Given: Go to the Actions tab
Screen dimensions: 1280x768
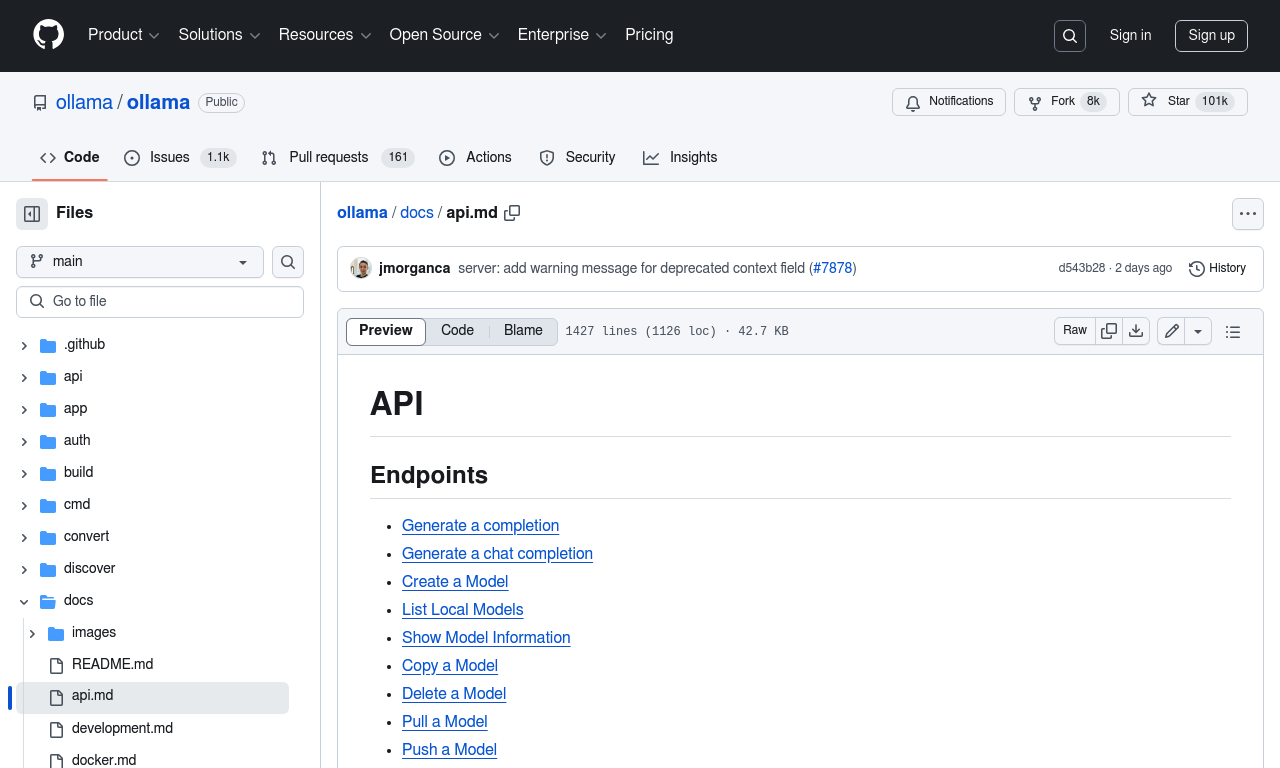Looking at the screenshot, I should pyautogui.click(x=475, y=157).
